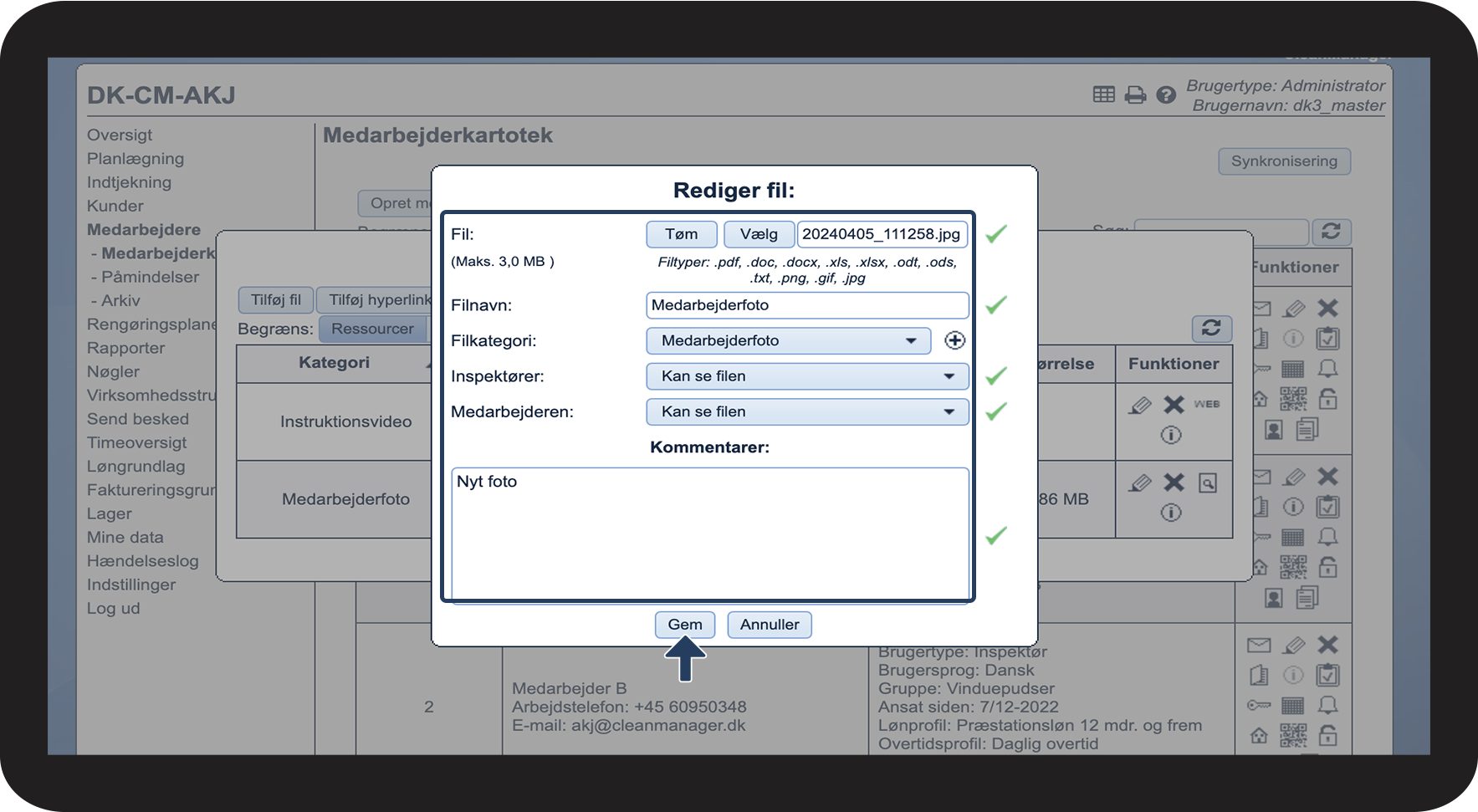
Task: Delete Medarbejder B with the X icon
Action: (x=1327, y=645)
